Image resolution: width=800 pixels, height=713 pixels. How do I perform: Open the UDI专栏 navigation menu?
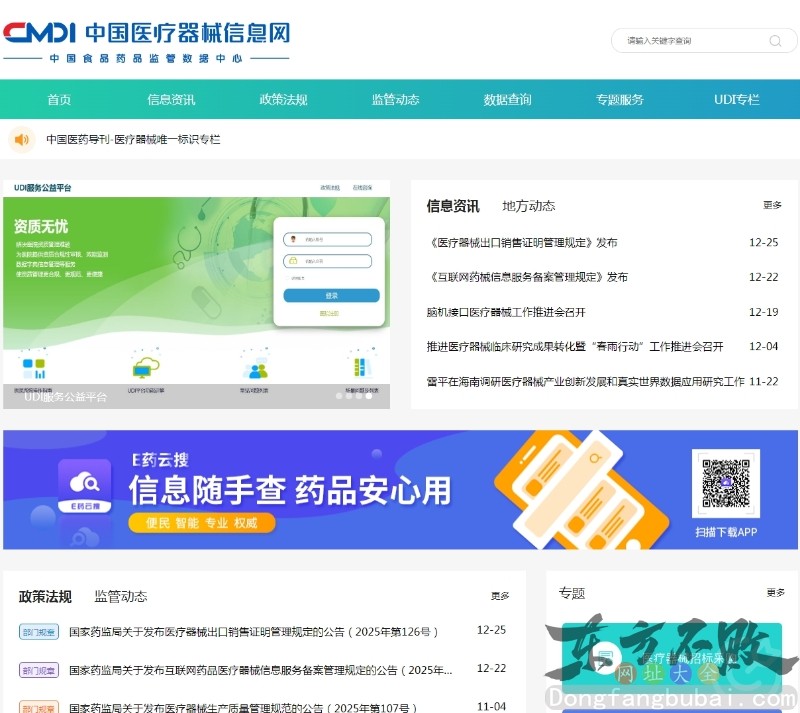pyautogui.click(x=735, y=100)
